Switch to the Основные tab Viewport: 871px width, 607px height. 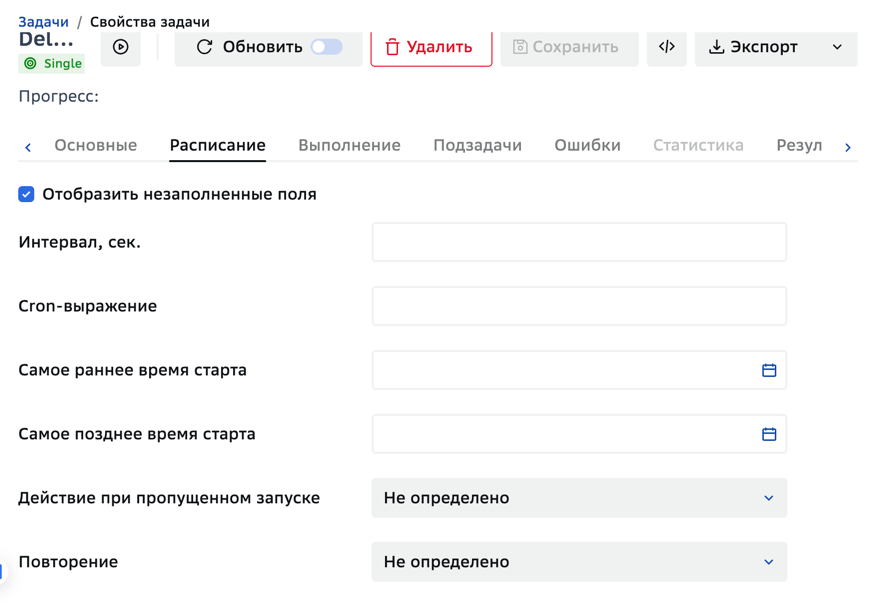(x=96, y=146)
